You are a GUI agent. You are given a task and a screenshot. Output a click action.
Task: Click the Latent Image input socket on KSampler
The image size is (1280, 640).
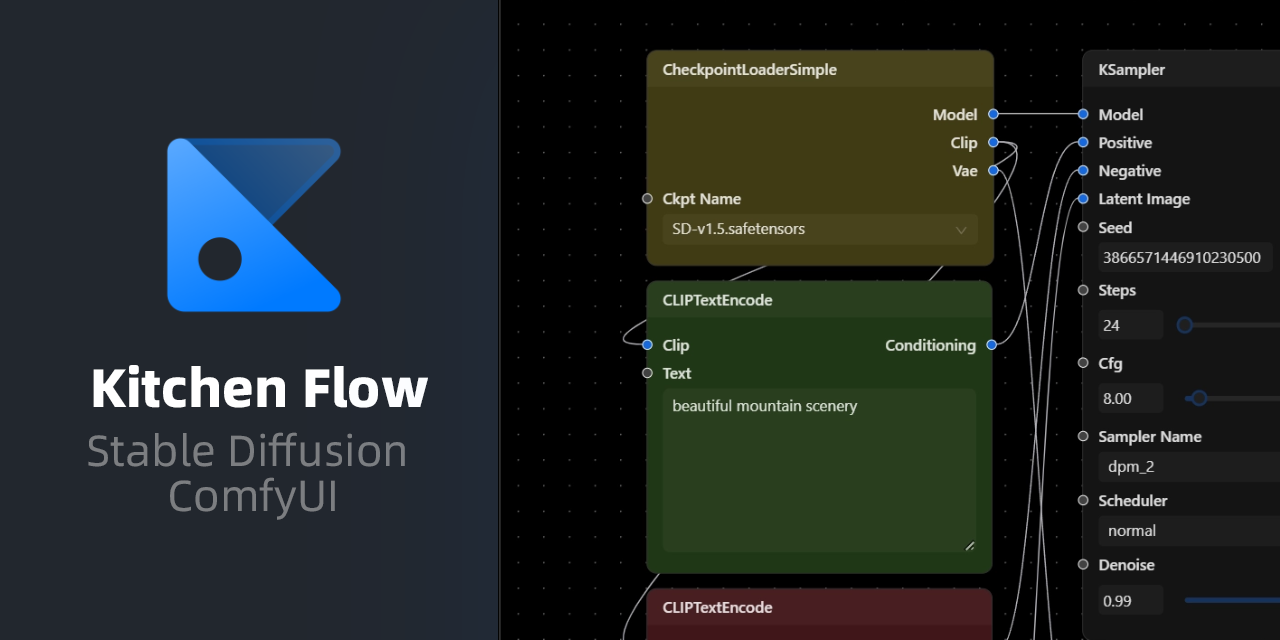1082,199
